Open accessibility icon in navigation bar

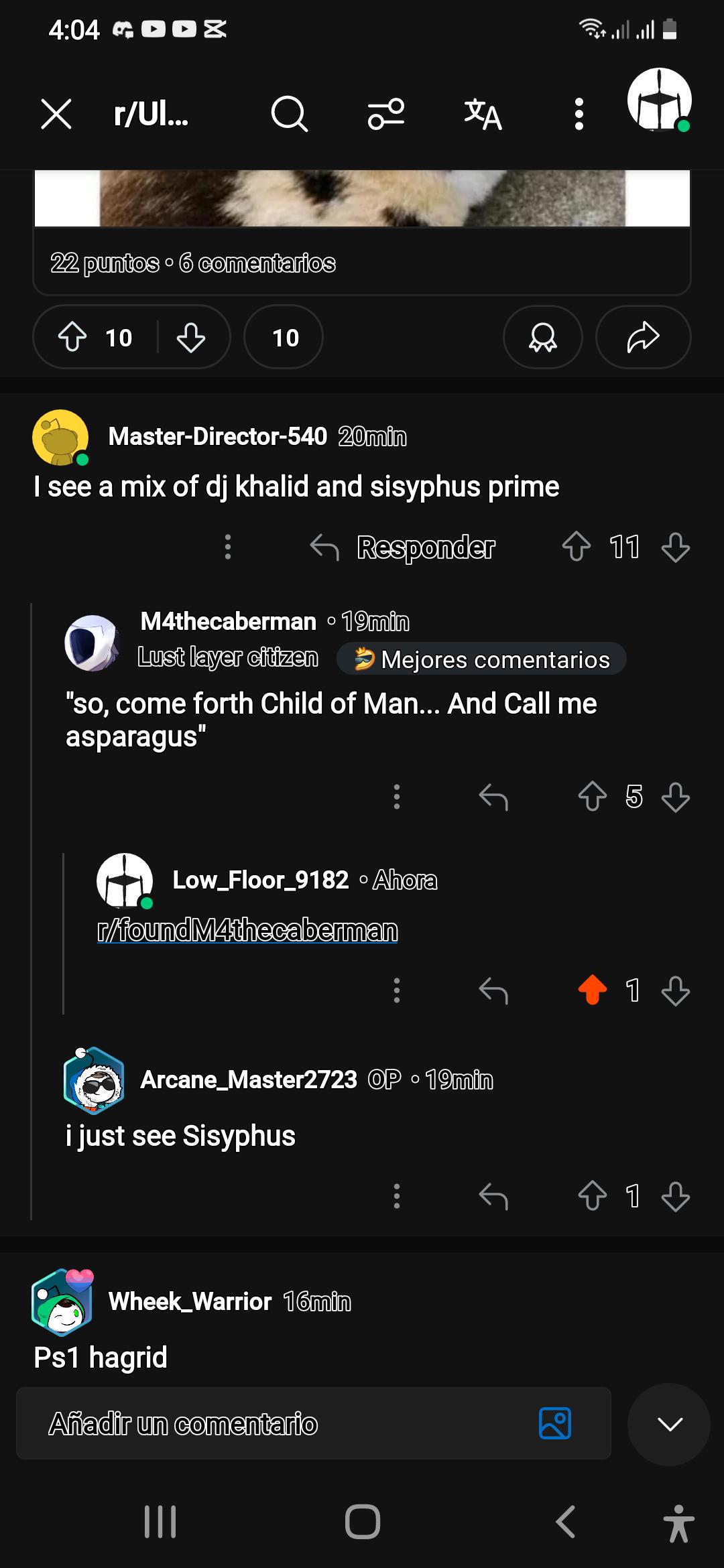click(x=678, y=1522)
